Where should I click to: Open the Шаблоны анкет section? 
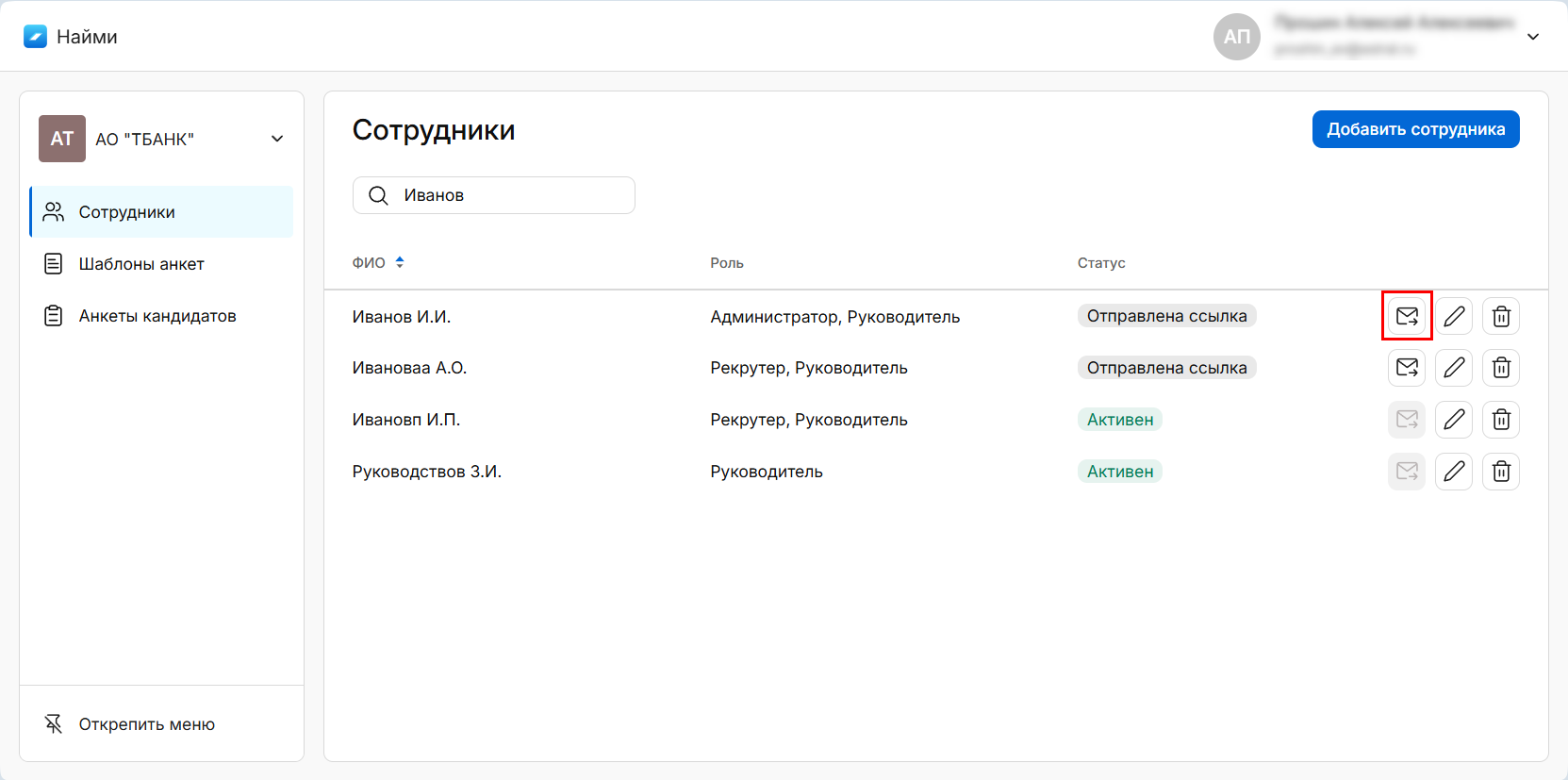[x=141, y=264]
